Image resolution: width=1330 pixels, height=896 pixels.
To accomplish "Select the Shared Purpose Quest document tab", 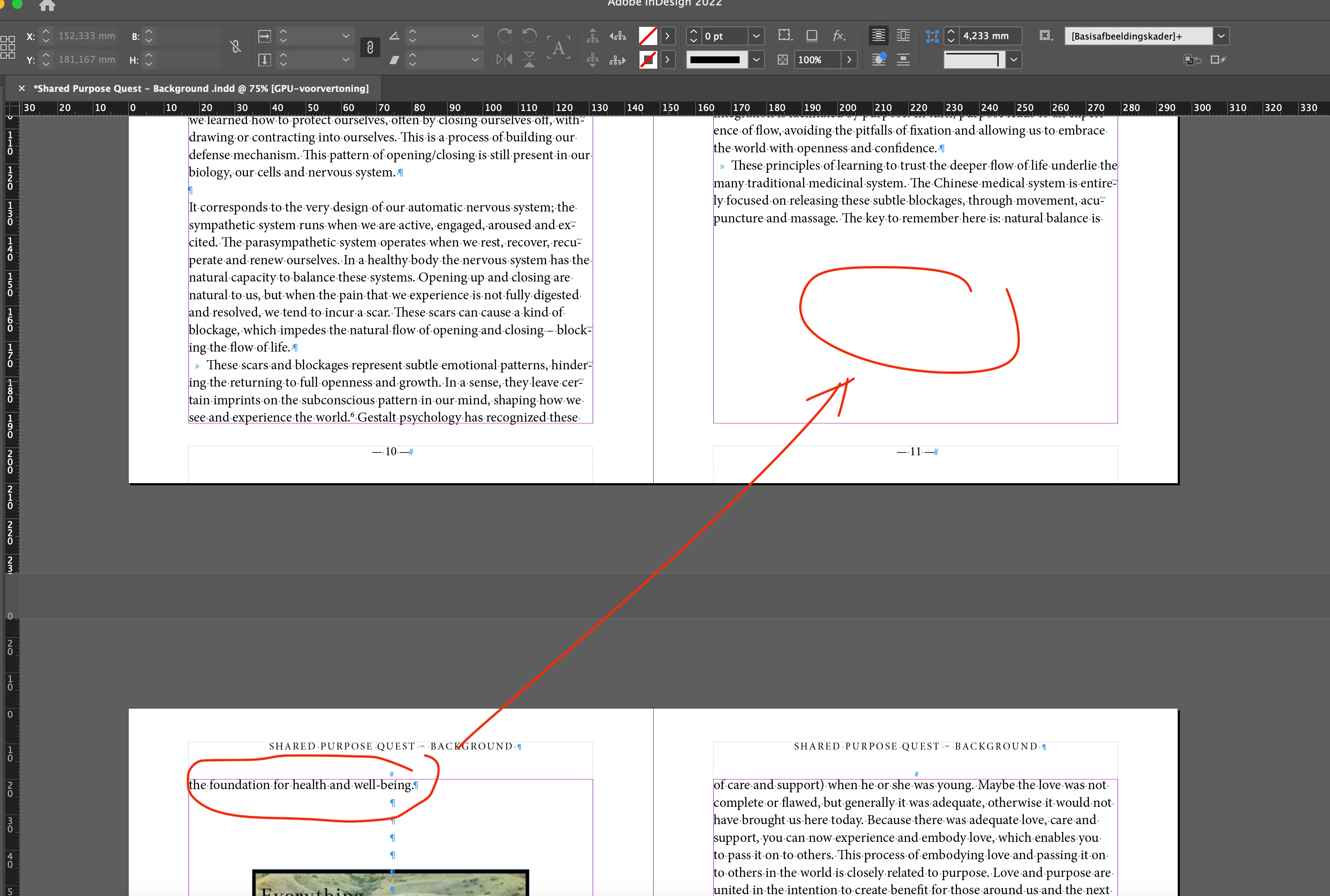I will point(201,89).
